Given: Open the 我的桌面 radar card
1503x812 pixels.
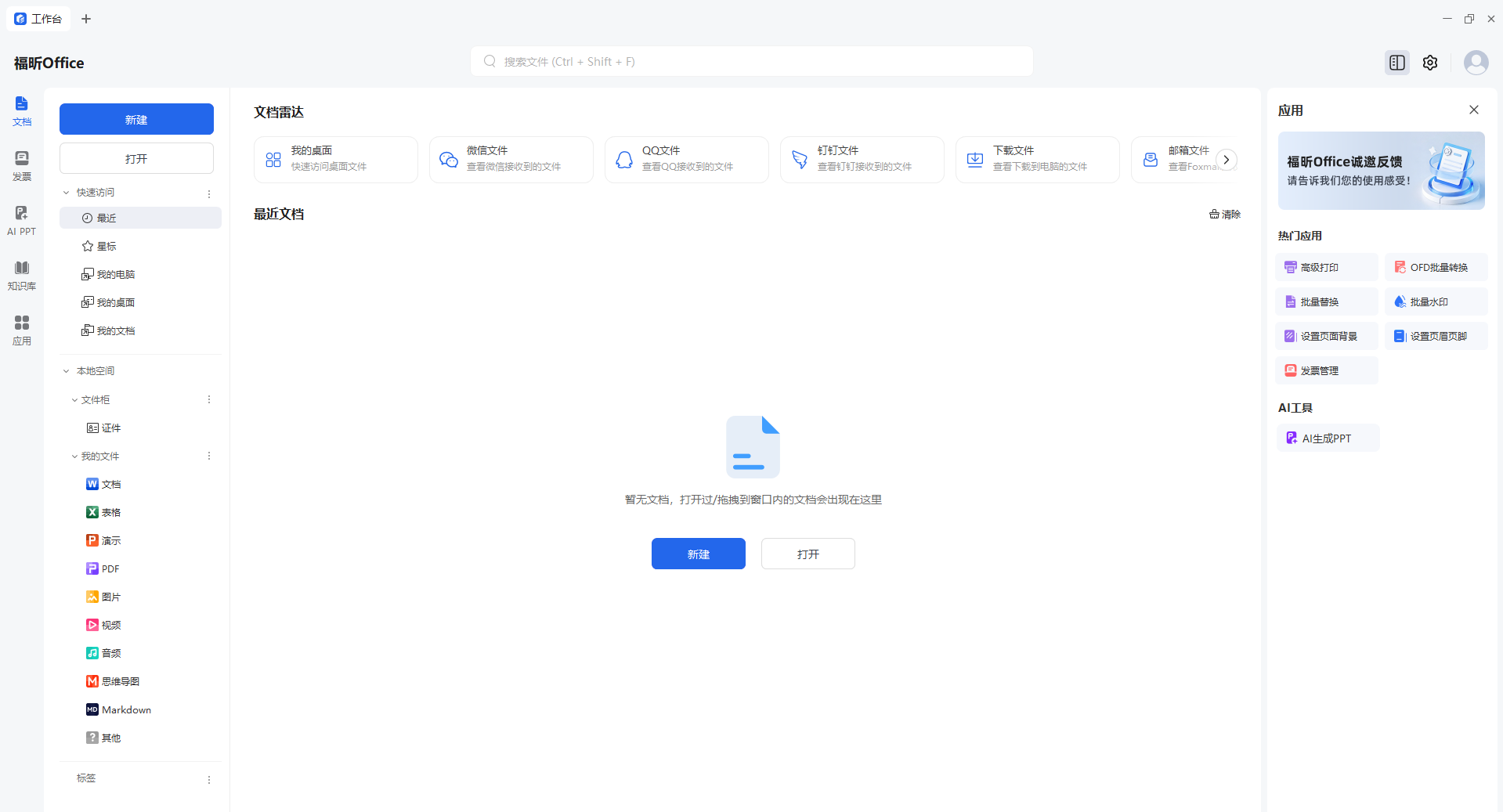Looking at the screenshot, I should pyautogui.click(x=336, y=160).
